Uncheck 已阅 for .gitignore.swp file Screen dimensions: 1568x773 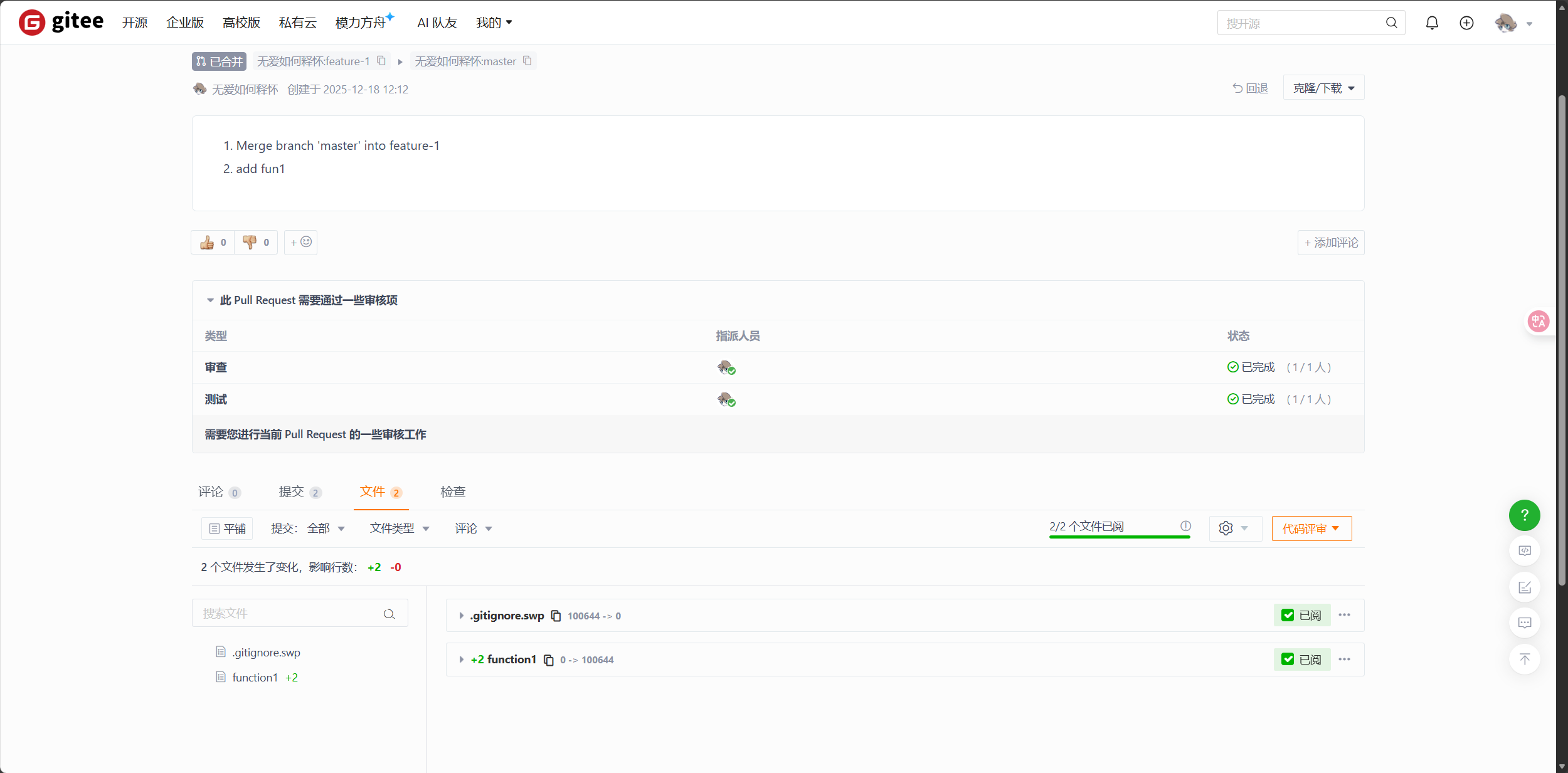pyautogui.click(x=1288, y=615)
